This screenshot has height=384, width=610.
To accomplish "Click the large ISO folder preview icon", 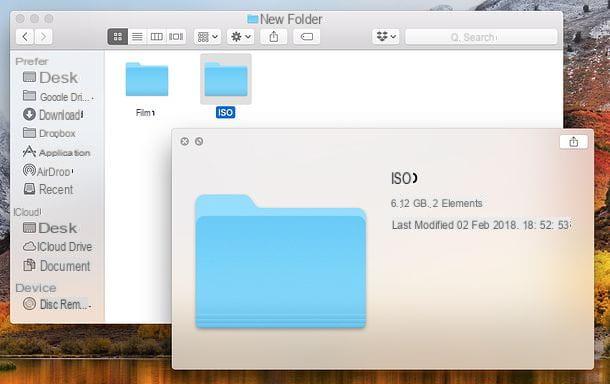I will tap(280, 261).
